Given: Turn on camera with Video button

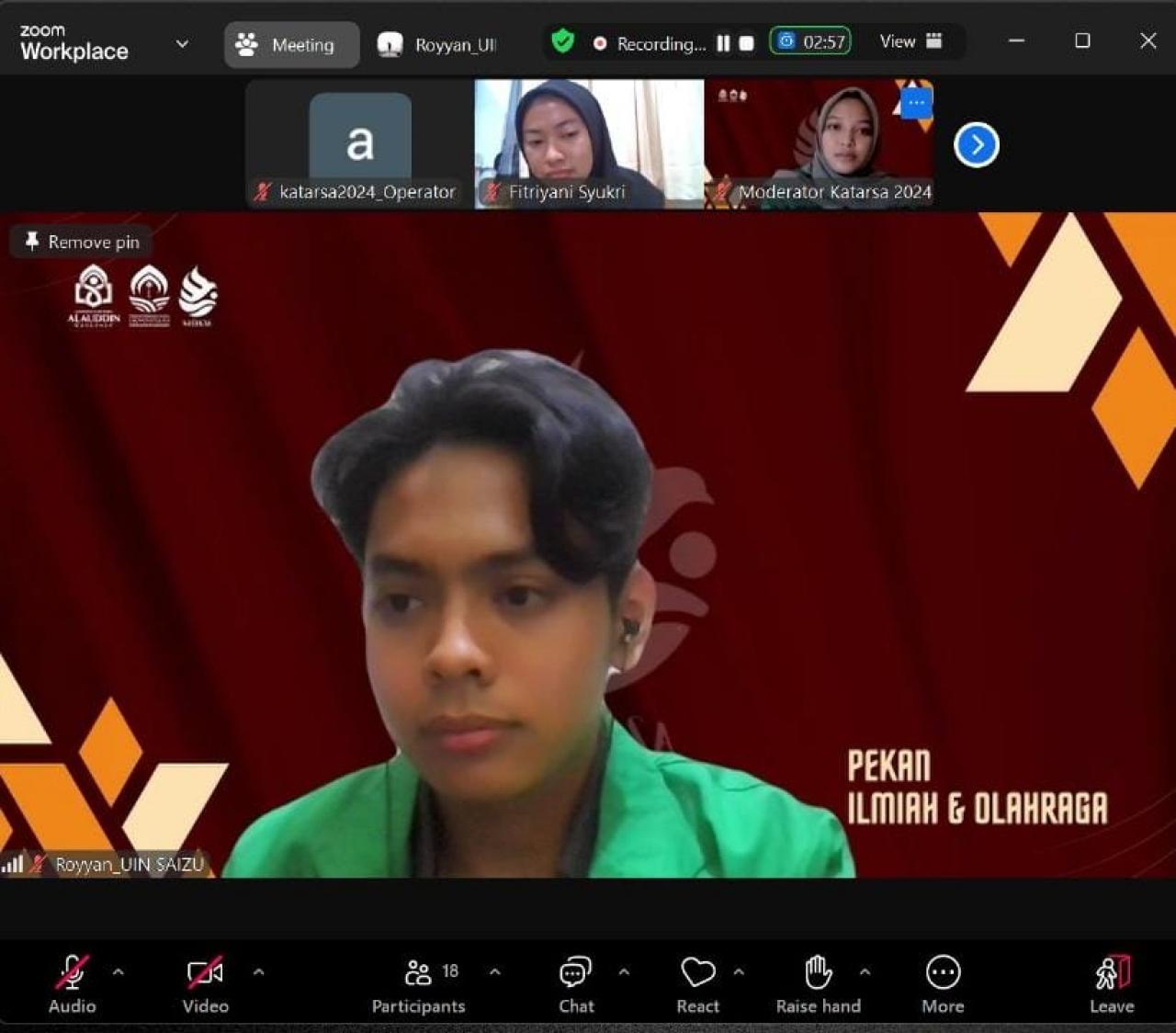Looking at the screenshot, I should (x=205, y=983).
